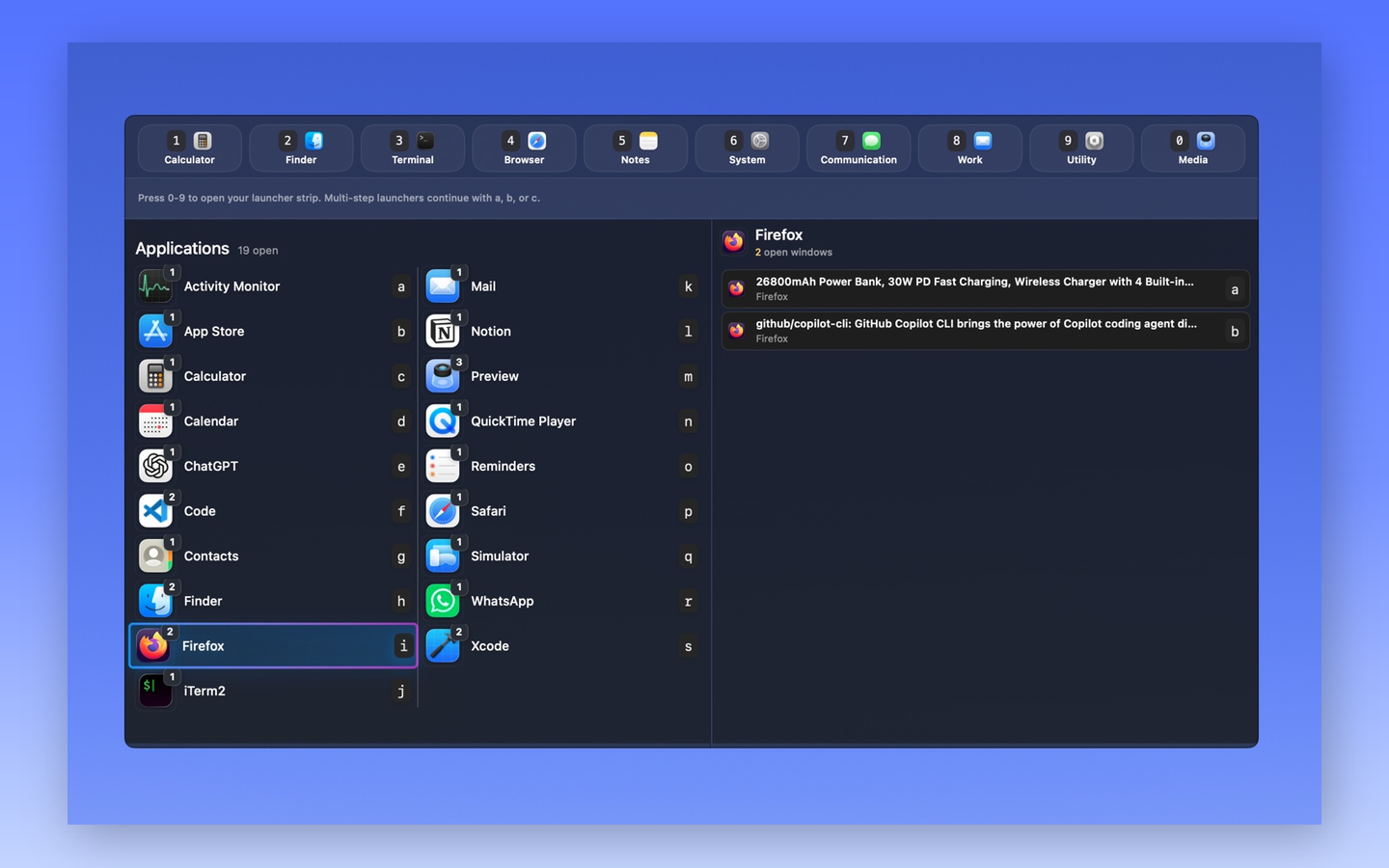Screen dimensions: 1389x868
Task: Click the Safari compass icon
Action: coord(443,511)
